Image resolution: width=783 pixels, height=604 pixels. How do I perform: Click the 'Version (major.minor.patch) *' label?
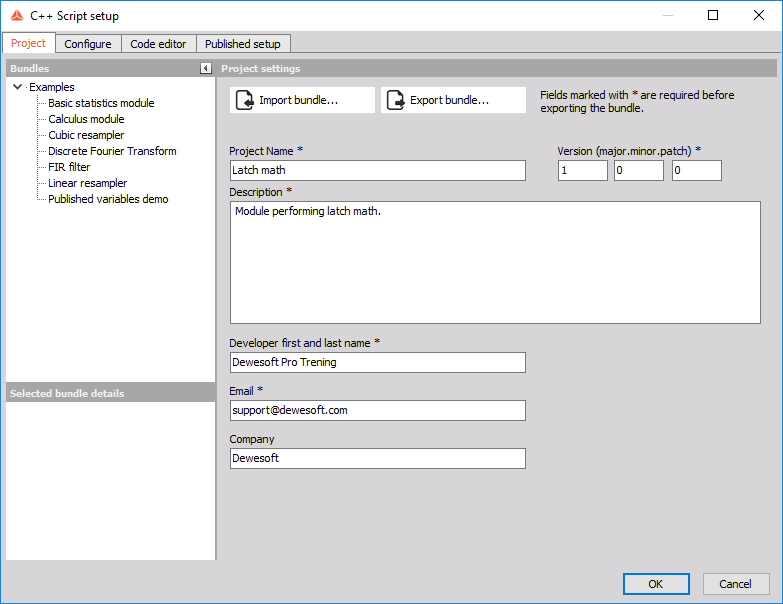tap(629, 151)
